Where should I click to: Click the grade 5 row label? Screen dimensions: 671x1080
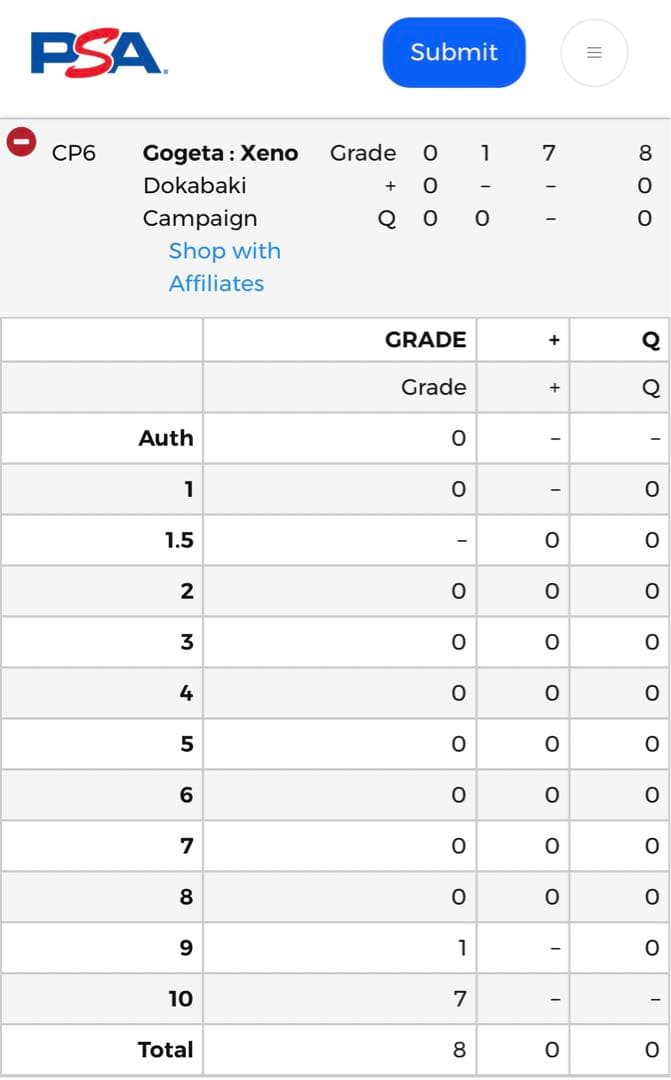pyautogui.click(x=187, y=744)
